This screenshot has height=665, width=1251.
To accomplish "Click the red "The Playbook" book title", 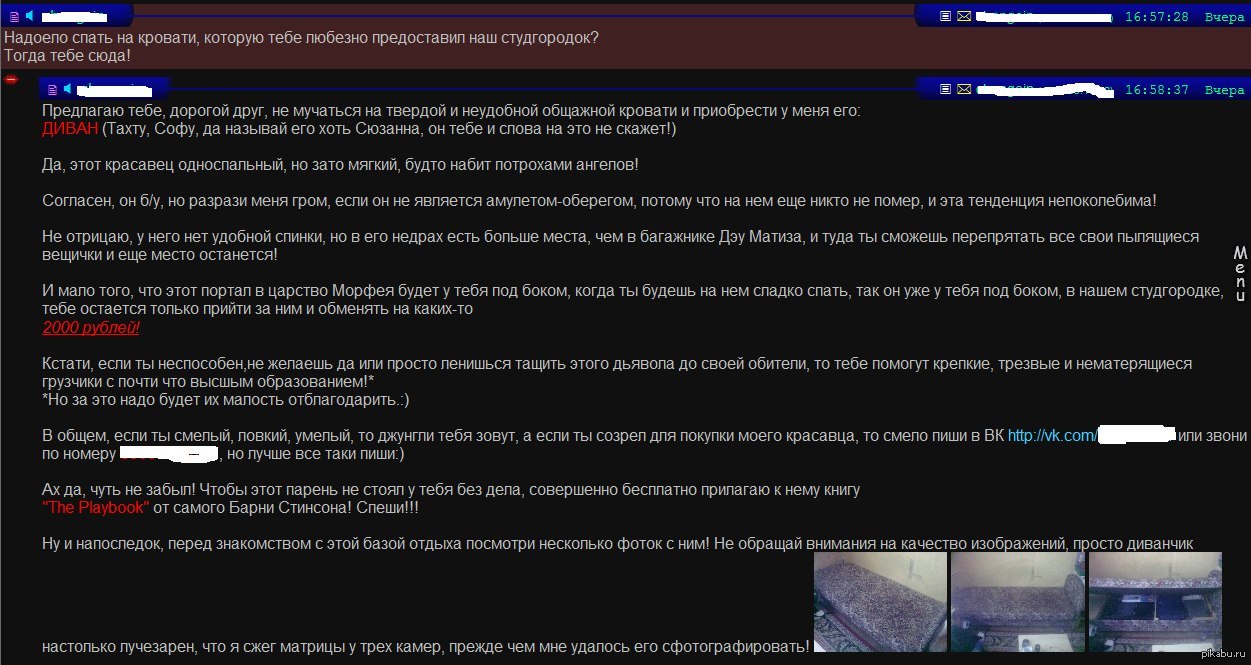I will 96,508.
